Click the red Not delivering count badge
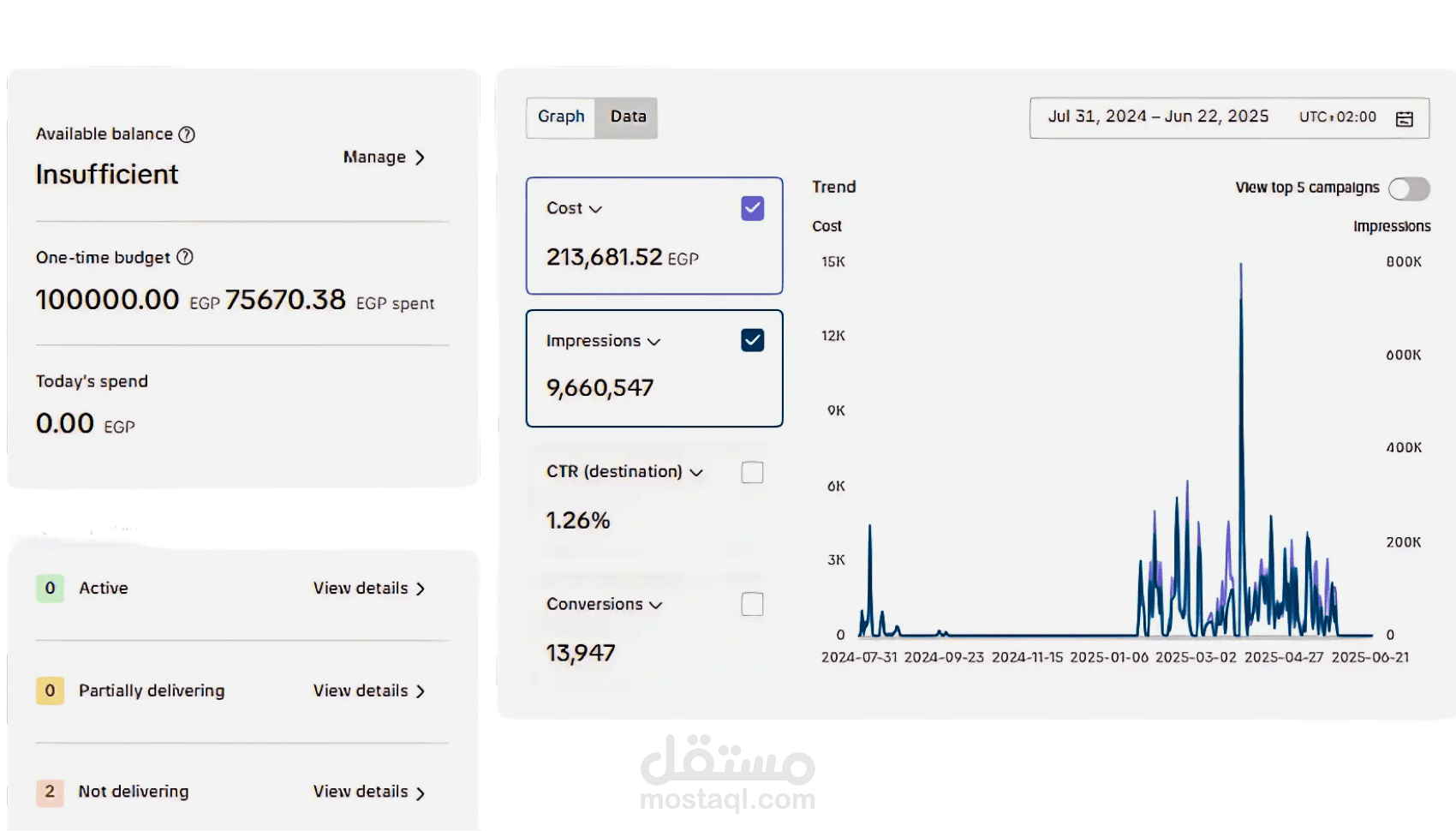The width and height of the screenshot is (1456, 831). tap(50, 792)
